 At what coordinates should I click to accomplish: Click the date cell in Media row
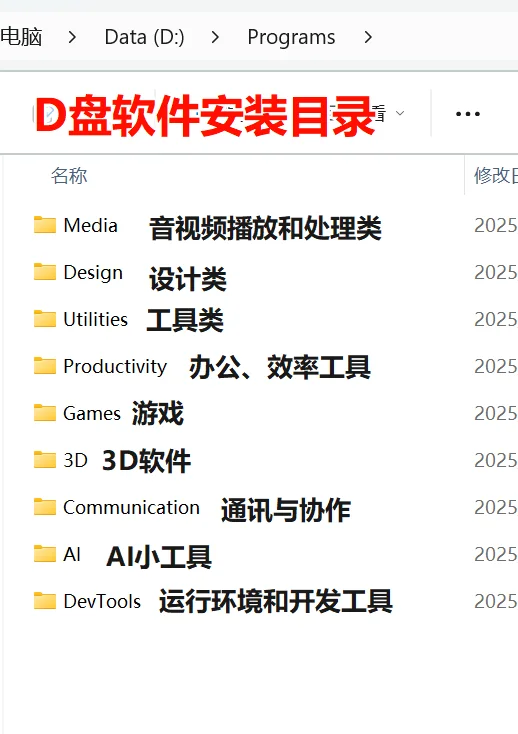pyautogui.click(x=496, y=226)
